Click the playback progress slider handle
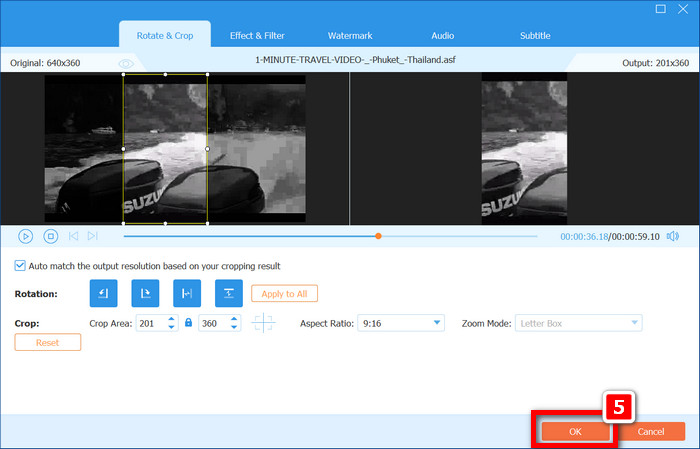Screen dimensions: 700x449 click(x=378, y=236)
